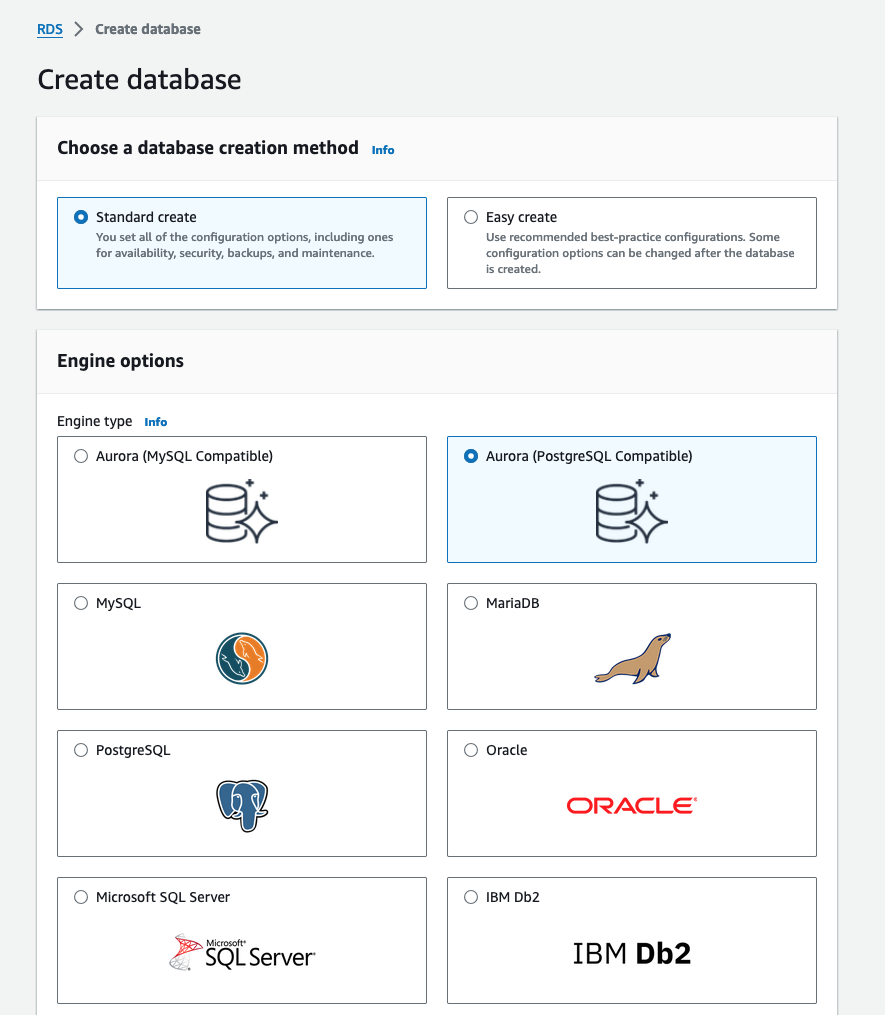The image size is (885, 1015).
Task: Click the breadcrumb chevron after RDS
Action: click(x=79, y=29)
